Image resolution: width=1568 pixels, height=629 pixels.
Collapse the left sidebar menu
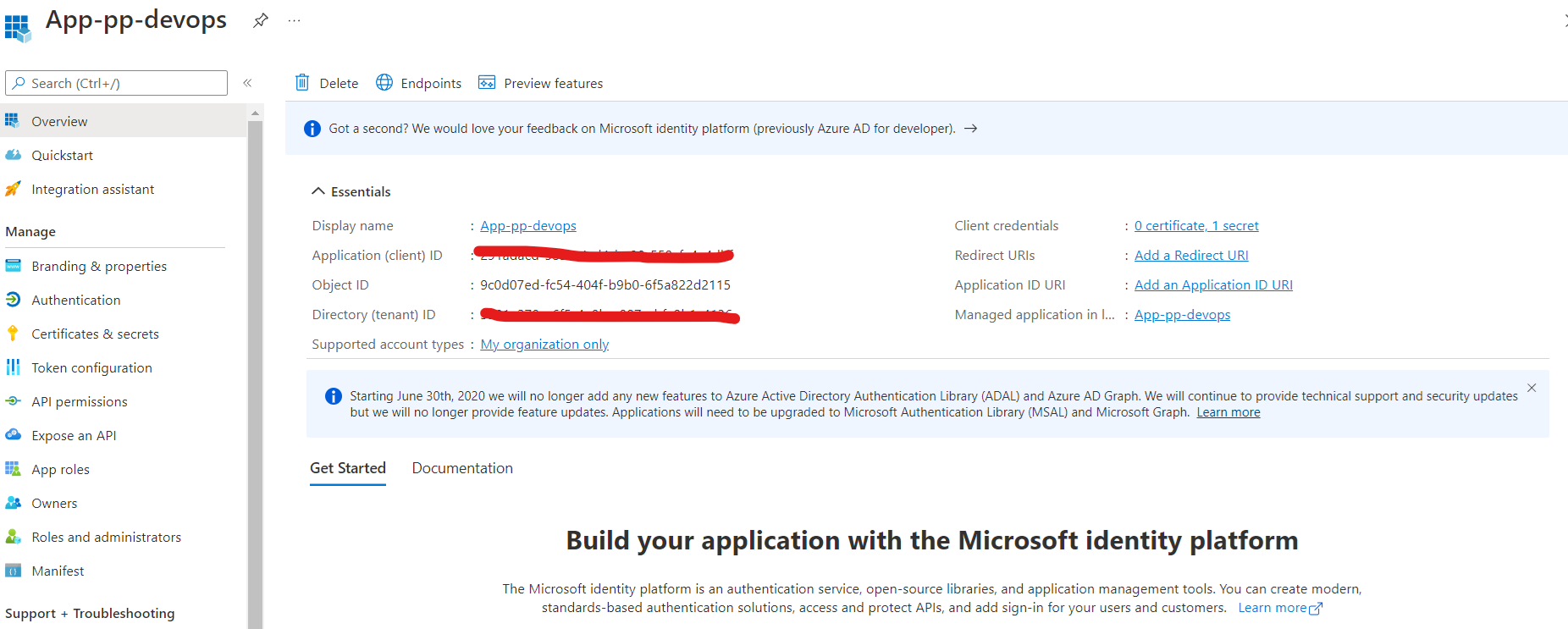pos(247,83)
